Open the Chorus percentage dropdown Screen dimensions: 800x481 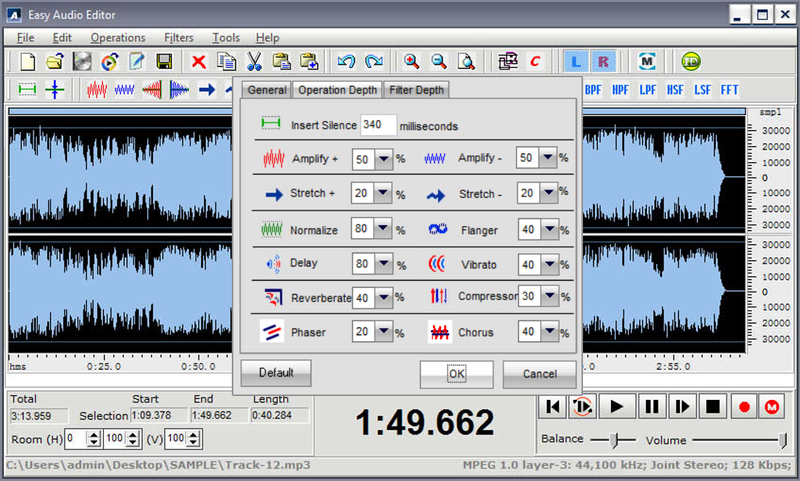point(549,332)
